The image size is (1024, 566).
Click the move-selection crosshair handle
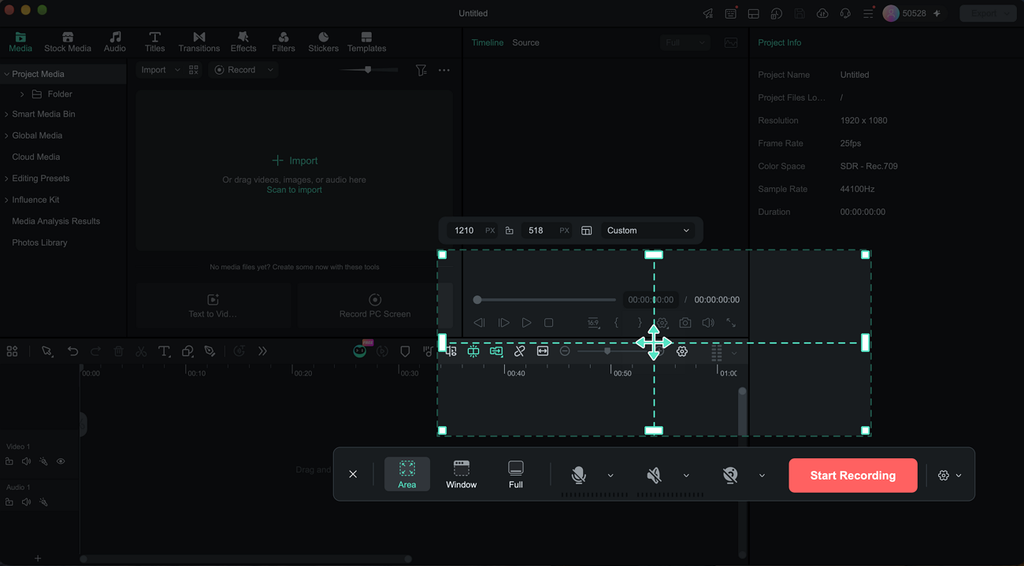654,343
